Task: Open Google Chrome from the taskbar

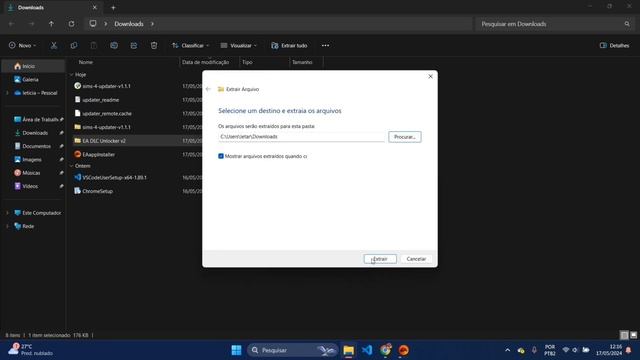Action: [385, 350]
